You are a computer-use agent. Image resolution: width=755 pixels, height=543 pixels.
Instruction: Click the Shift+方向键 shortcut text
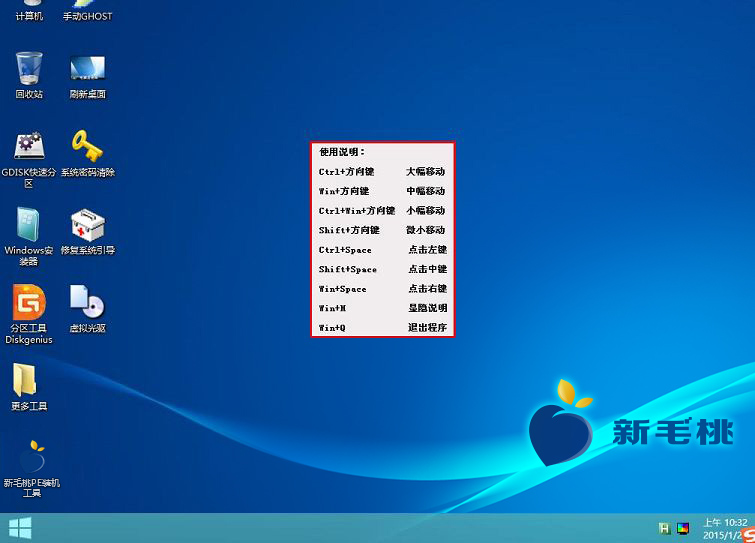pyautogui.click(x=349, y=230)
